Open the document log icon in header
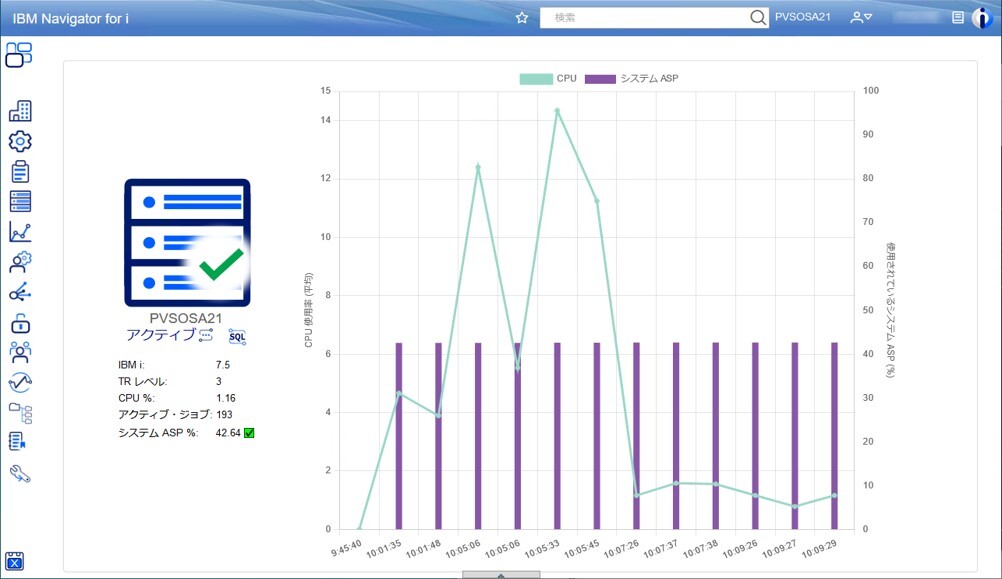The width and height of the screenshot is (1002, 579). click(x=957, y=18)
